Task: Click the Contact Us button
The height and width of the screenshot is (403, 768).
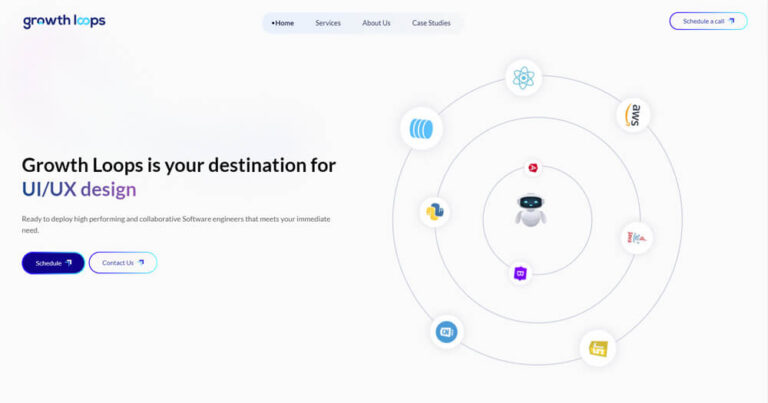Action: 122,263
